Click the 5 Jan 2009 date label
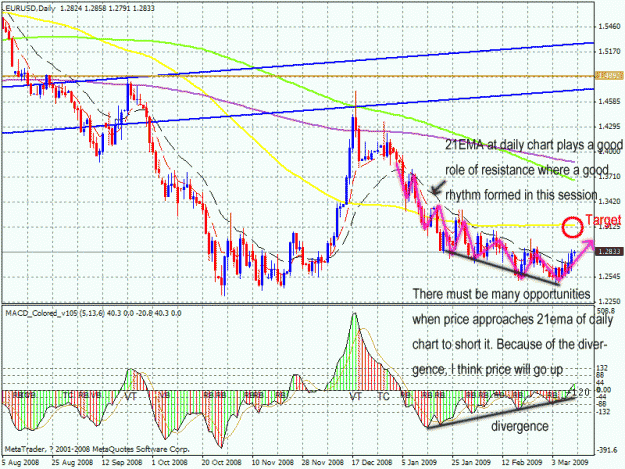The width and height of the screenshot is (625, 469). 421,462
